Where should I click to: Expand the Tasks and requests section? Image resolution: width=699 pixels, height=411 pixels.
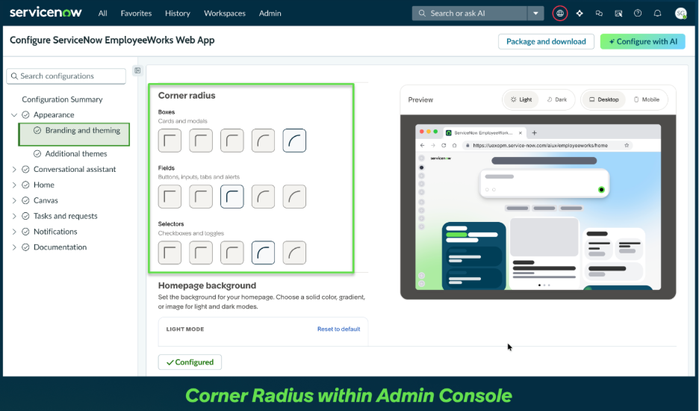pos(14,216)
